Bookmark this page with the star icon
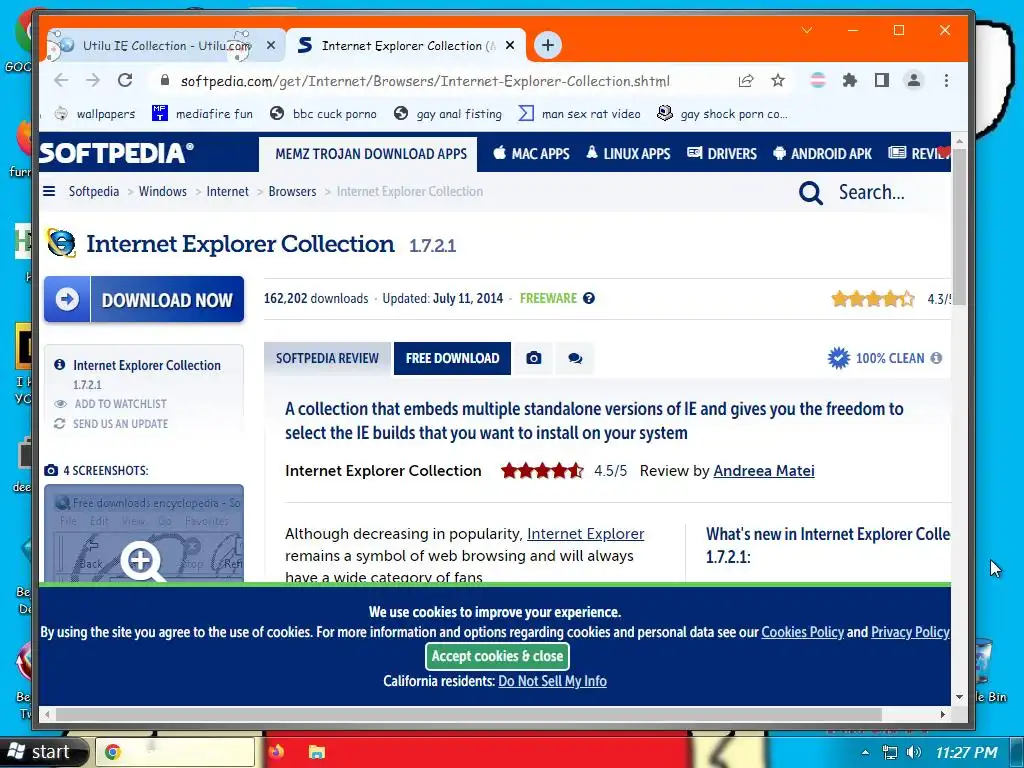This screenshot has width=1024, height=768. coord(777,80)
